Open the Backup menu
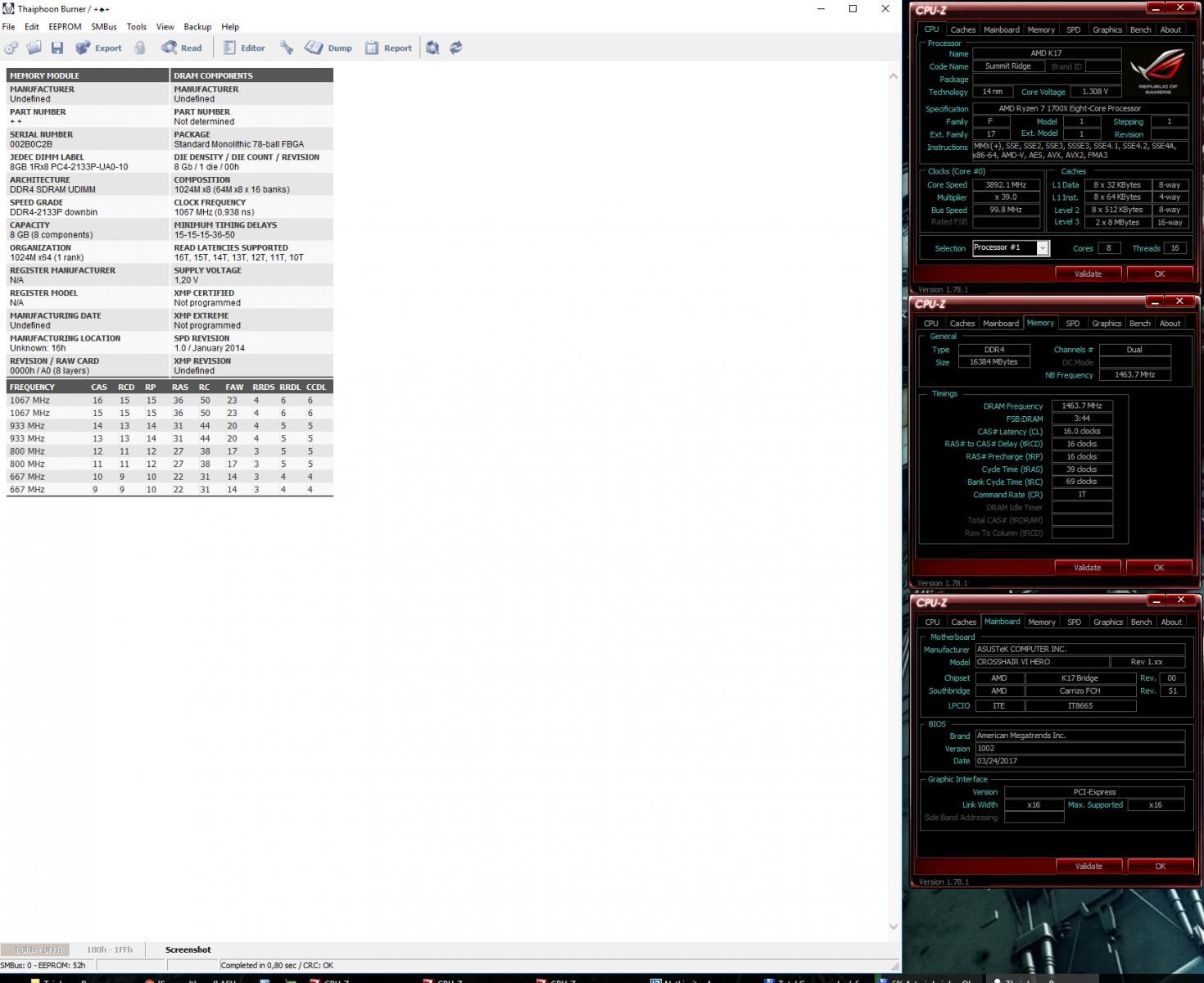 point(197,27)
